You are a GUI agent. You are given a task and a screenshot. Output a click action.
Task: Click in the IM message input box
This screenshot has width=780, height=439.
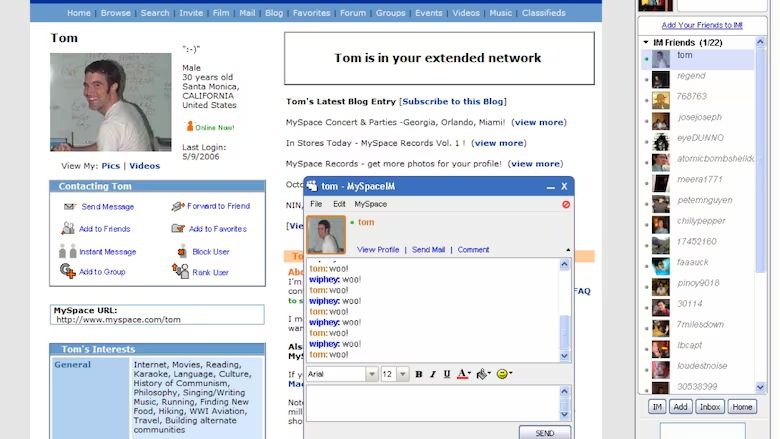(x=433, y=403)
